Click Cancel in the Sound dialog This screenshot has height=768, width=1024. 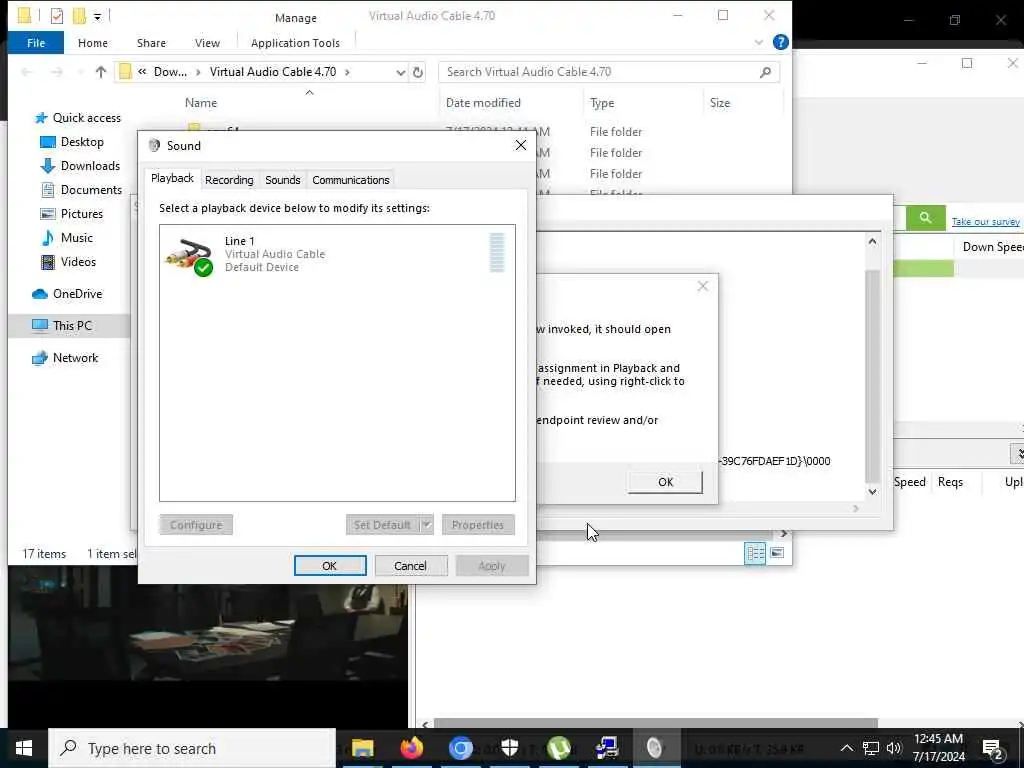click(x=410, y=566)
